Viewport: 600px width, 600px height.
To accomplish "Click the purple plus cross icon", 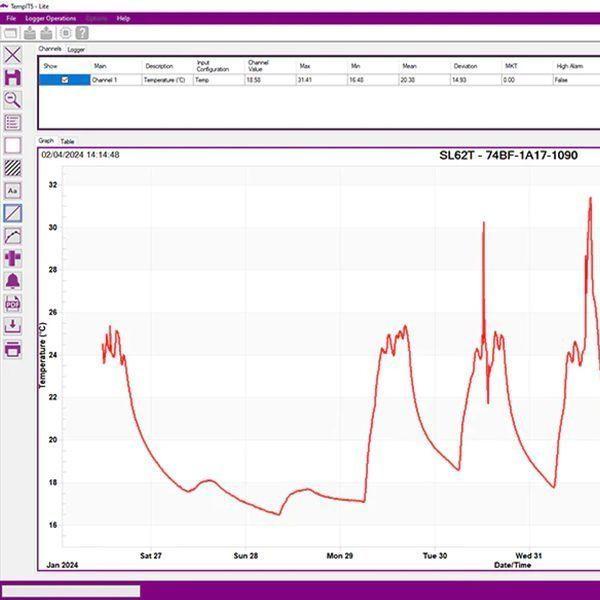I will pos(13,258).
